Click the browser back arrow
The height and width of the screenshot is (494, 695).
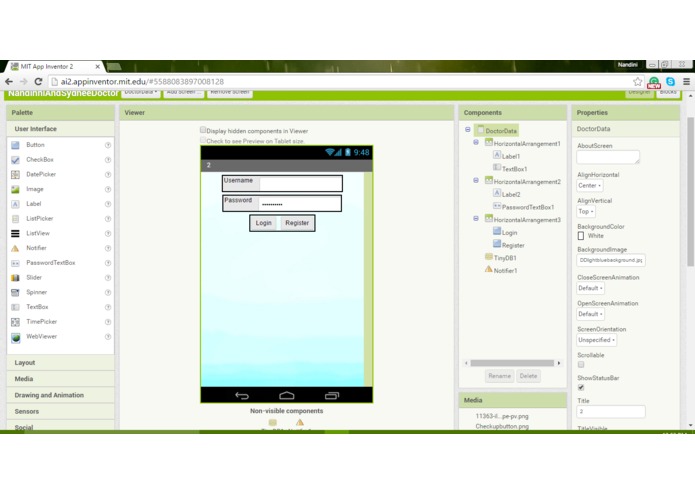click(9, 82)
